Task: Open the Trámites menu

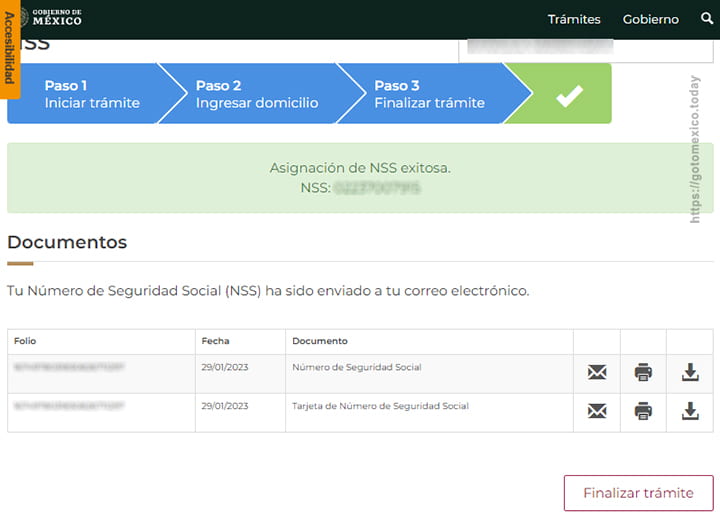Action: pos(574,19)
